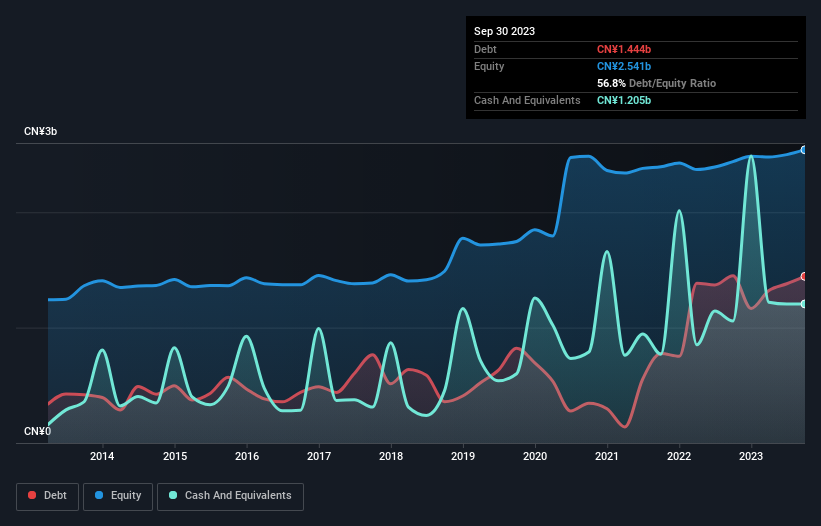Click the 2022 x-axis label

tap(679, 456)
